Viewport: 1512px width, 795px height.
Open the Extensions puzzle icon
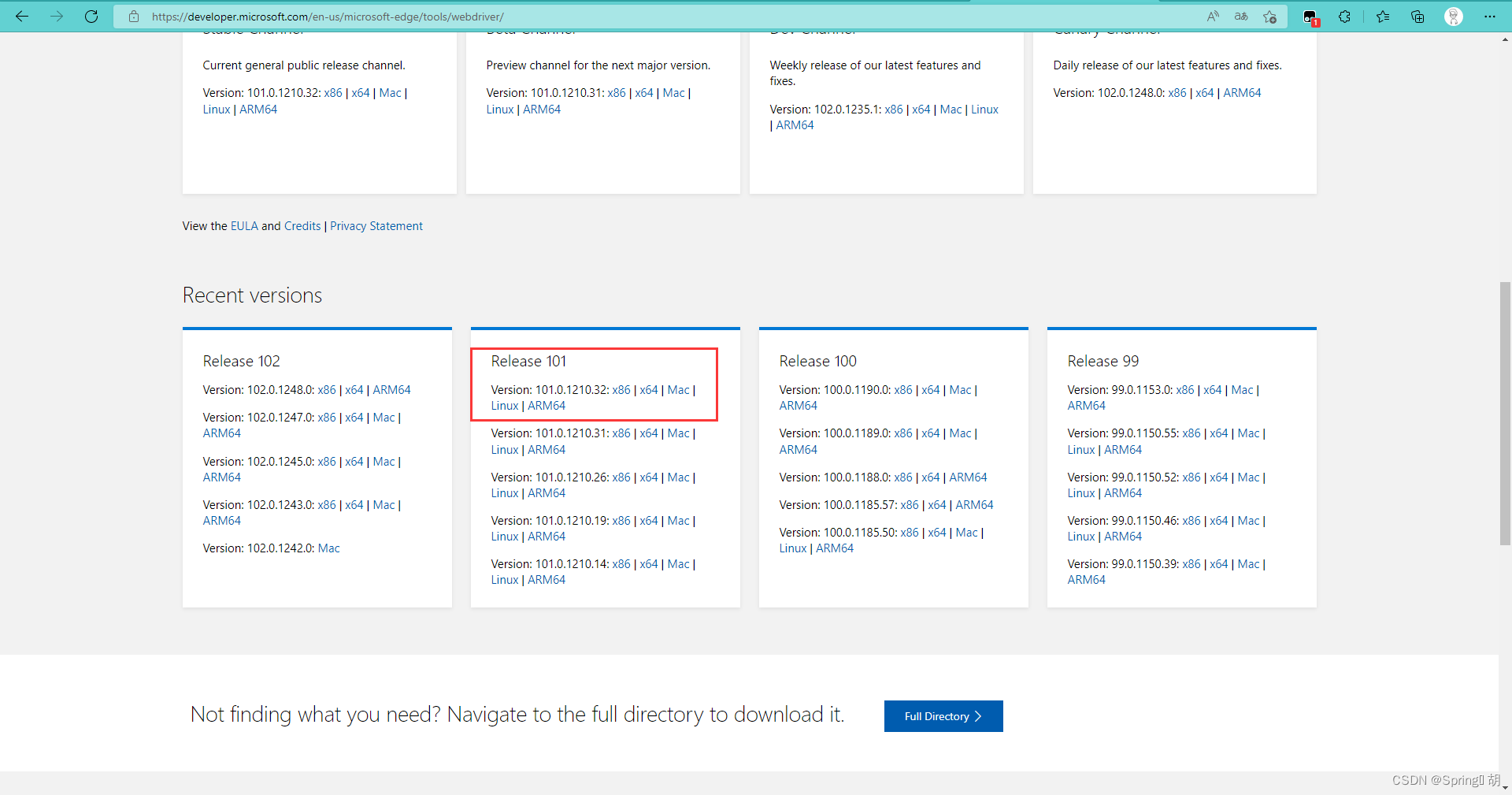(1345, 17)
